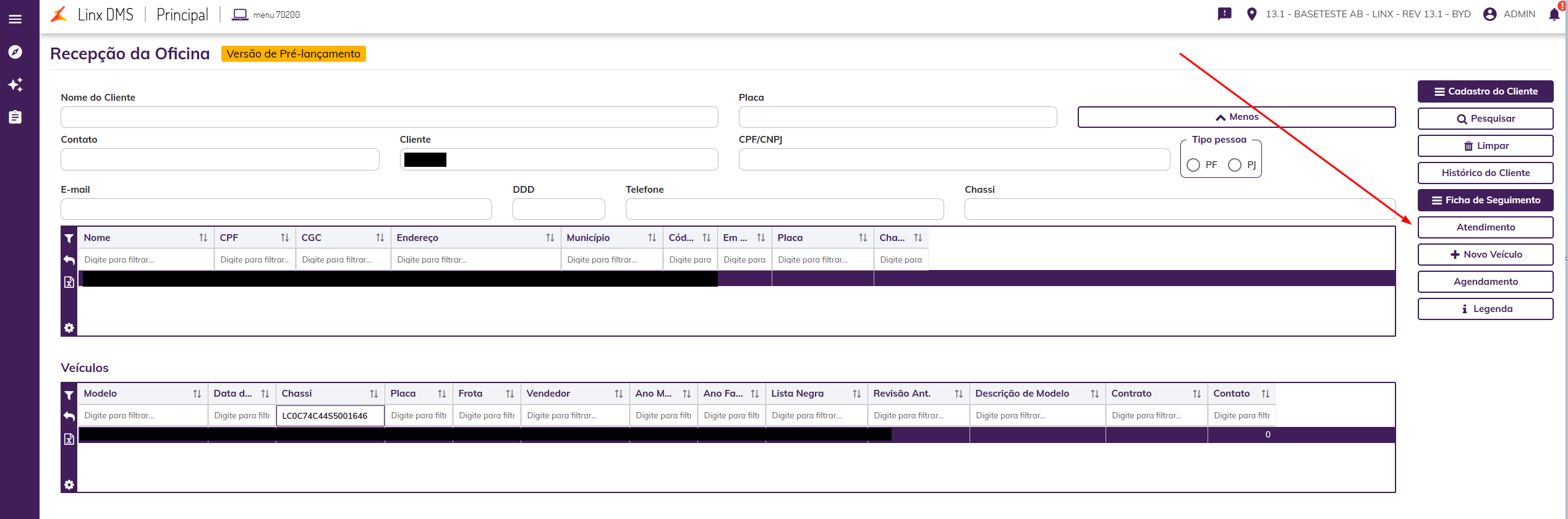
Task: Open Histórico do Cliente
Action: click(1485, 173)
